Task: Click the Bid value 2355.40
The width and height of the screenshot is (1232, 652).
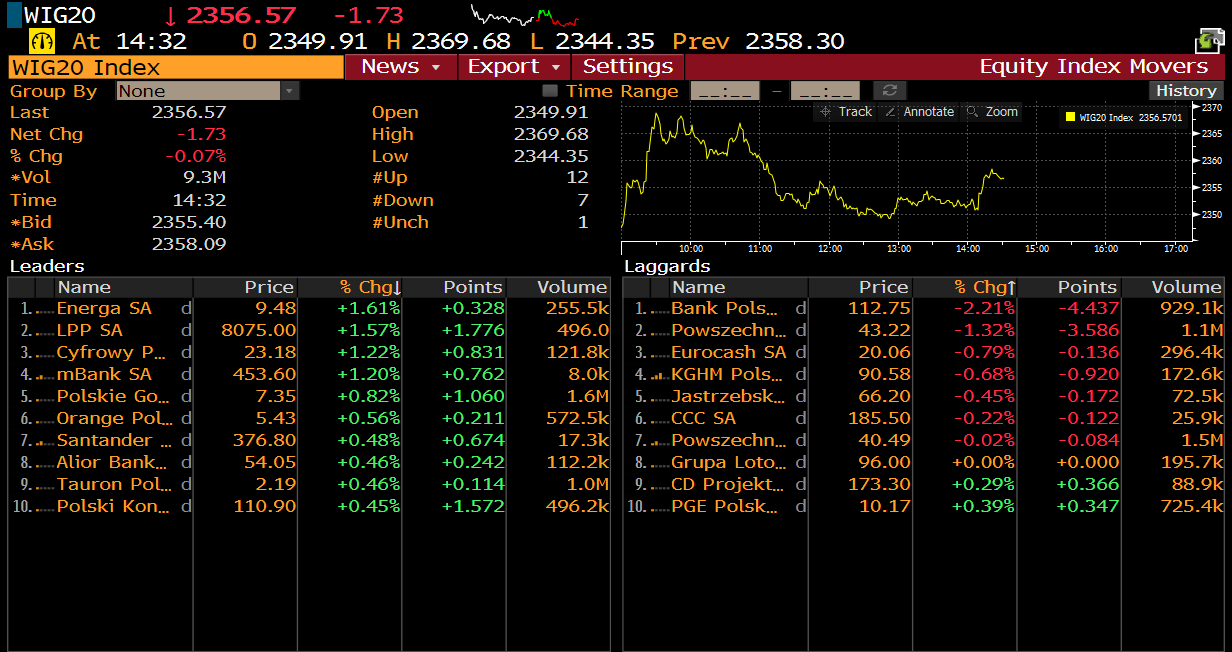Action: (189, 222)
